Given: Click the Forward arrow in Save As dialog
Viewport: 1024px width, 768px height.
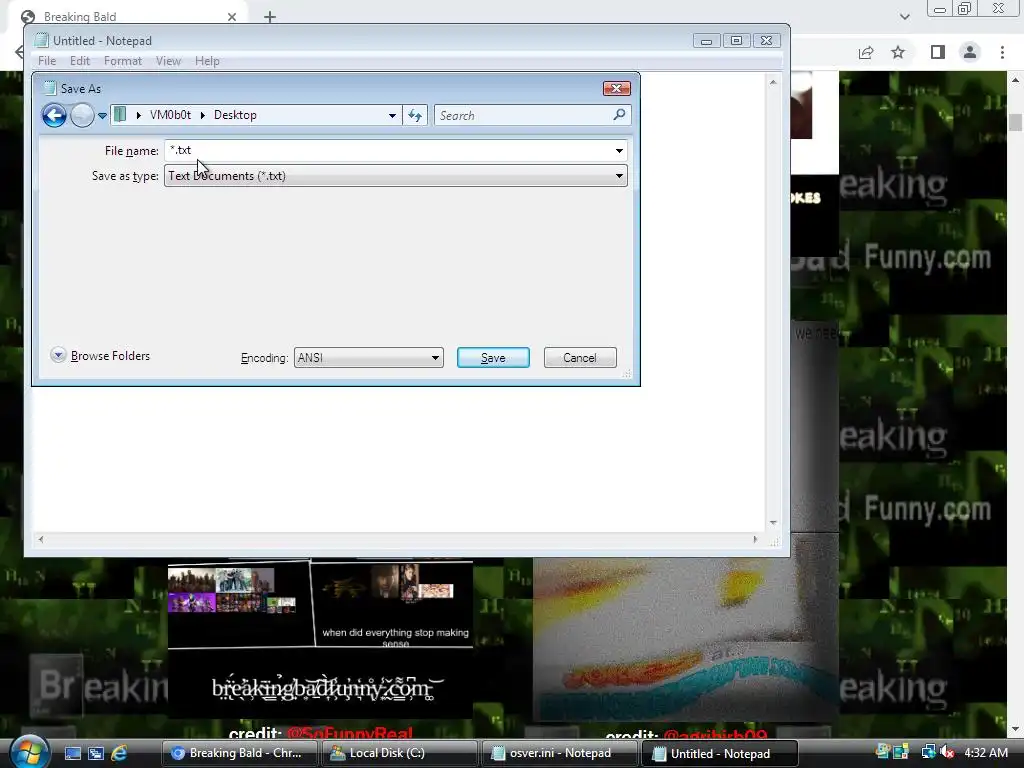Looking at the screenshot, I should click(x=82, y=116).
